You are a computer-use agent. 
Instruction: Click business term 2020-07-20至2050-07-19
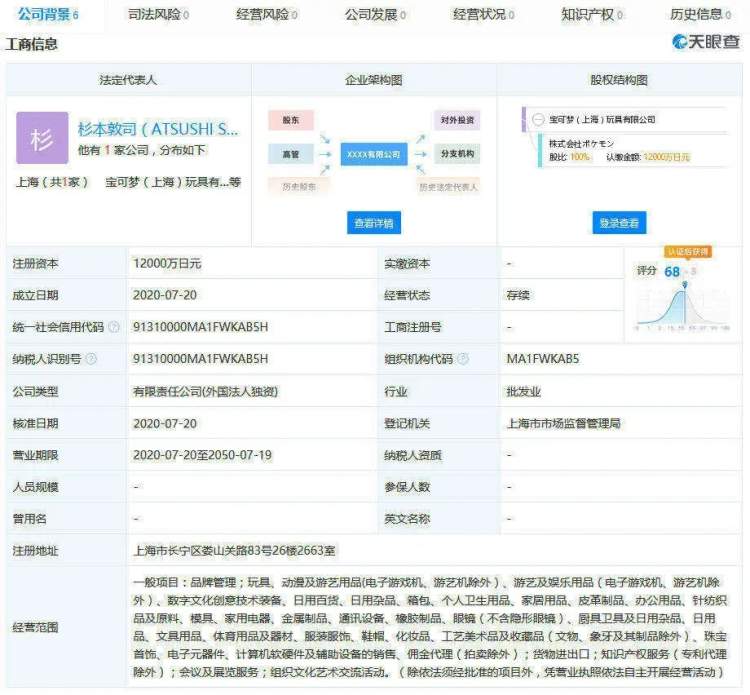click(x=202, y=455)
